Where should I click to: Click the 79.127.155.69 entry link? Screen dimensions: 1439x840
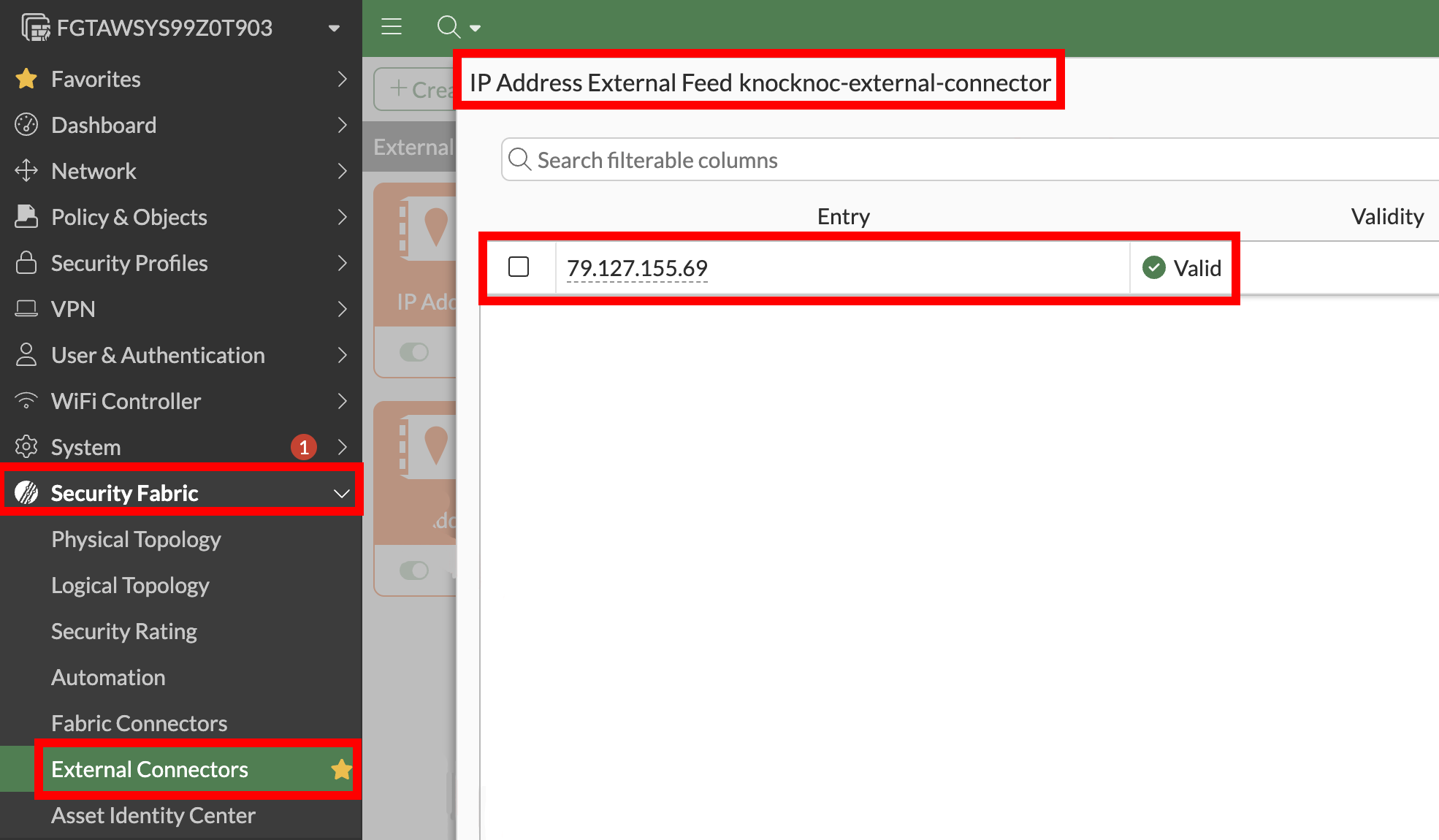[x=637, y=268]
